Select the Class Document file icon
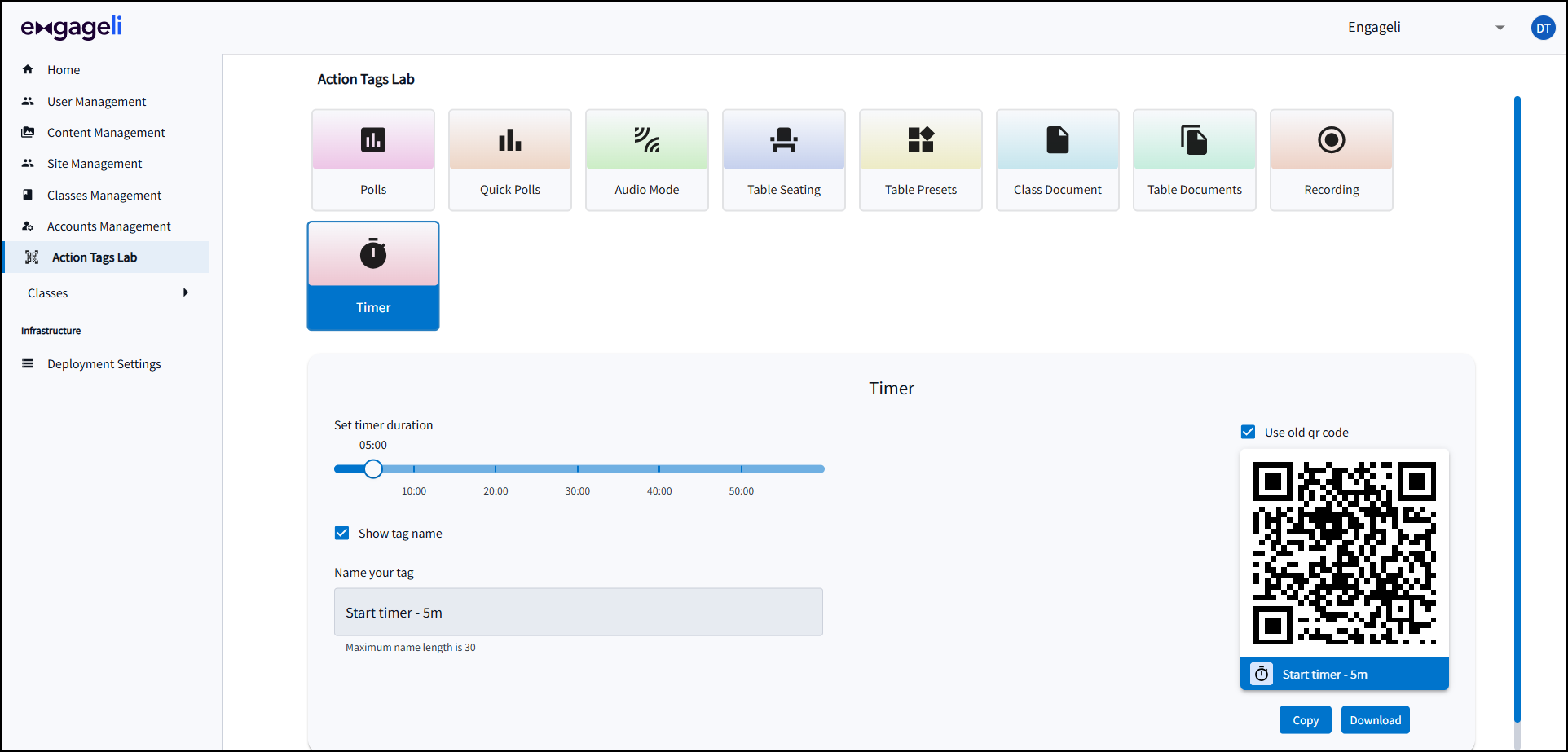Screen dimensions: 1568x752 1058,140
